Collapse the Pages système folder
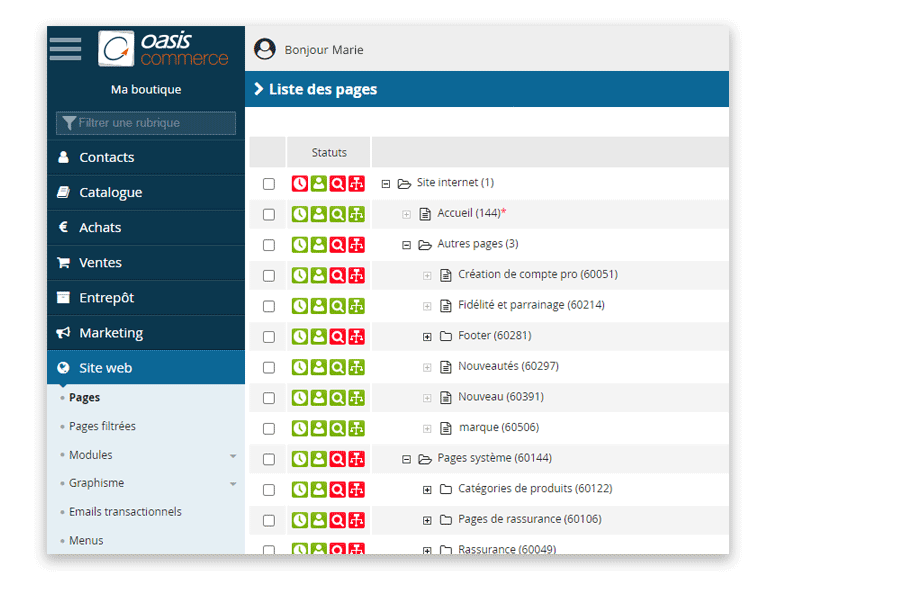 point(406,459)
